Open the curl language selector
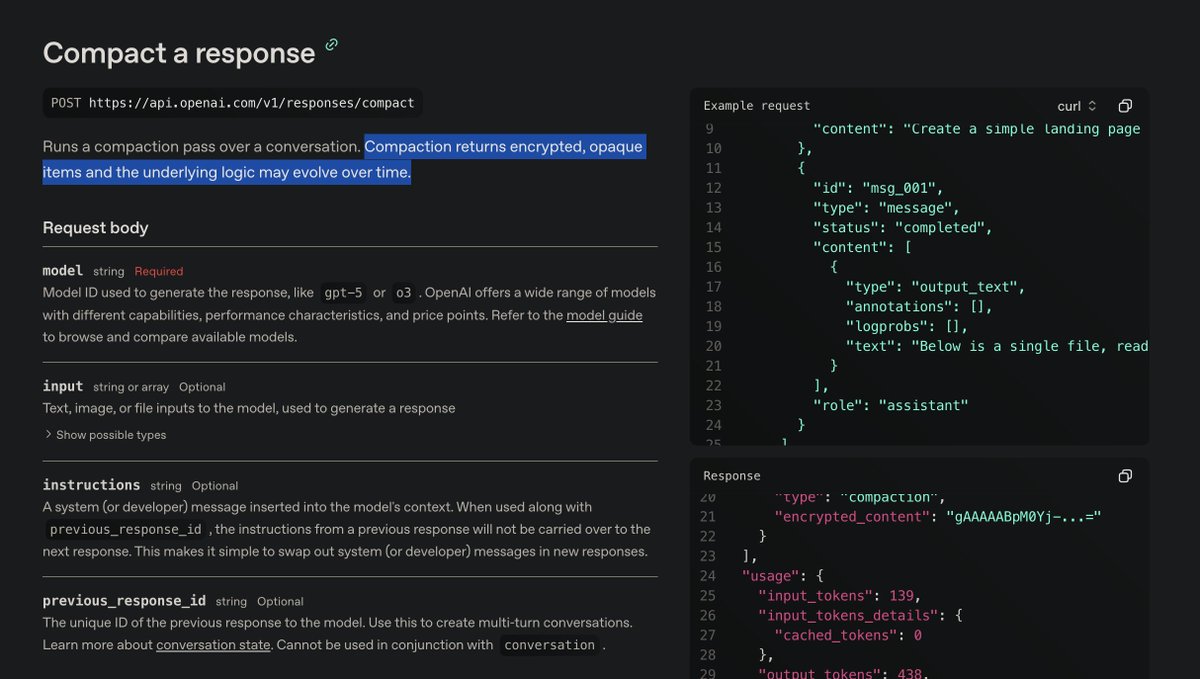Viewport: 1200px width, 679px height. (x=1077, y=106)
